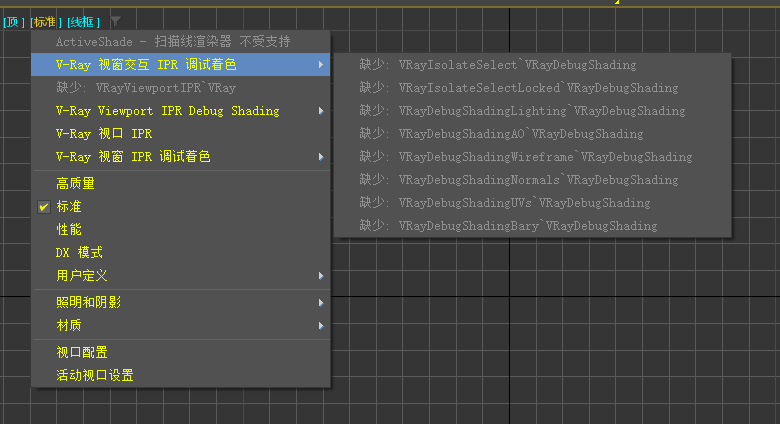Expand arrow beside 材质
Screen dimensions: 780x424
321,325
